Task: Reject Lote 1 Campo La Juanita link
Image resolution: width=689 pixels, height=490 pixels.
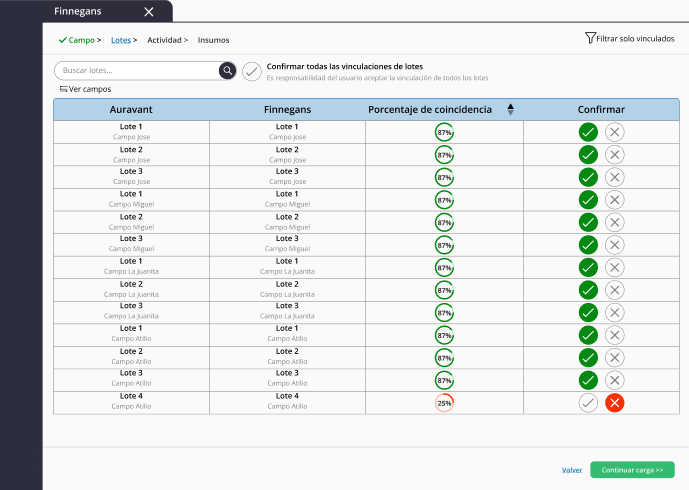Action: tap(614, 268)
